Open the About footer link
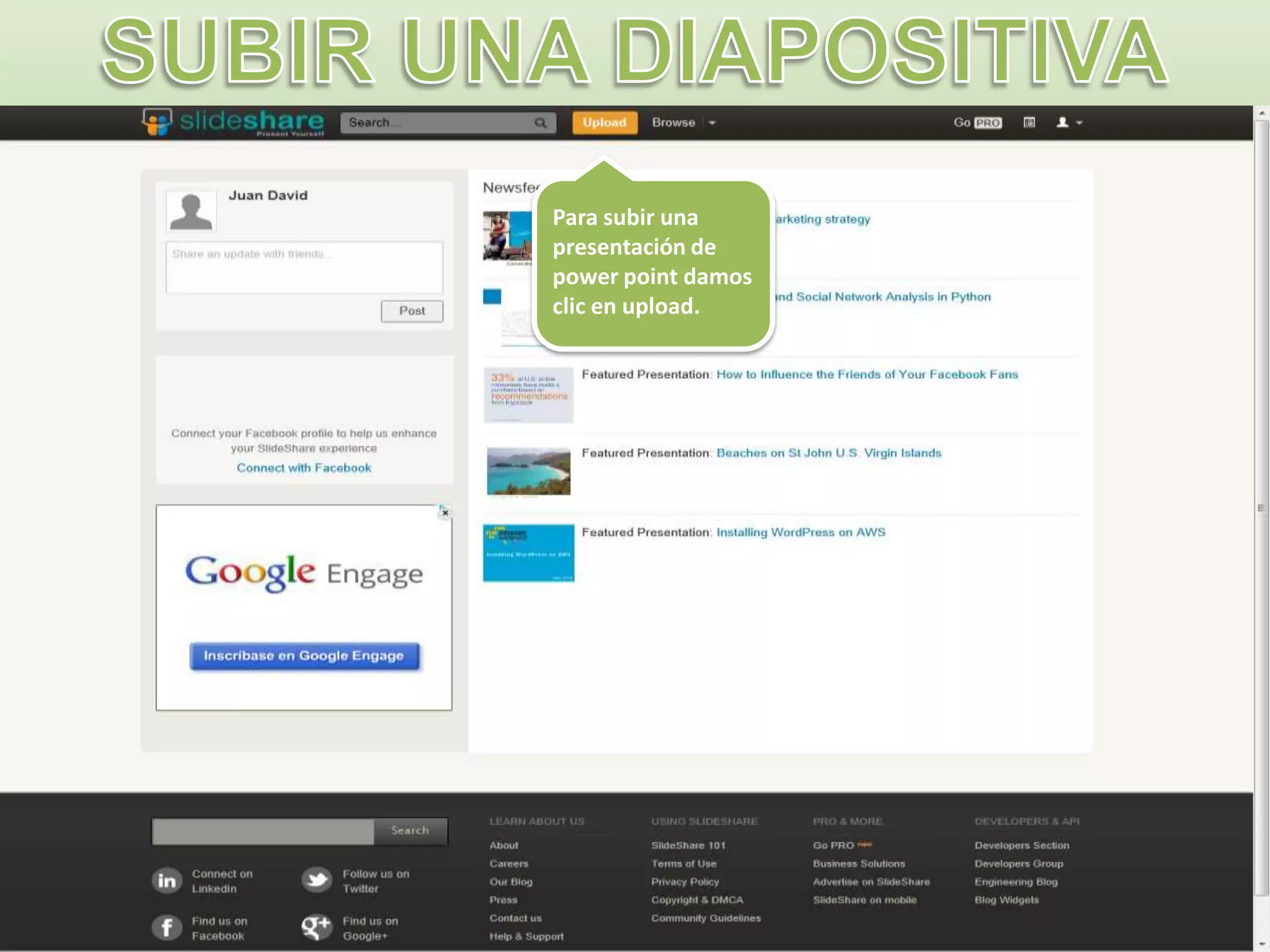 pos(504,845)
